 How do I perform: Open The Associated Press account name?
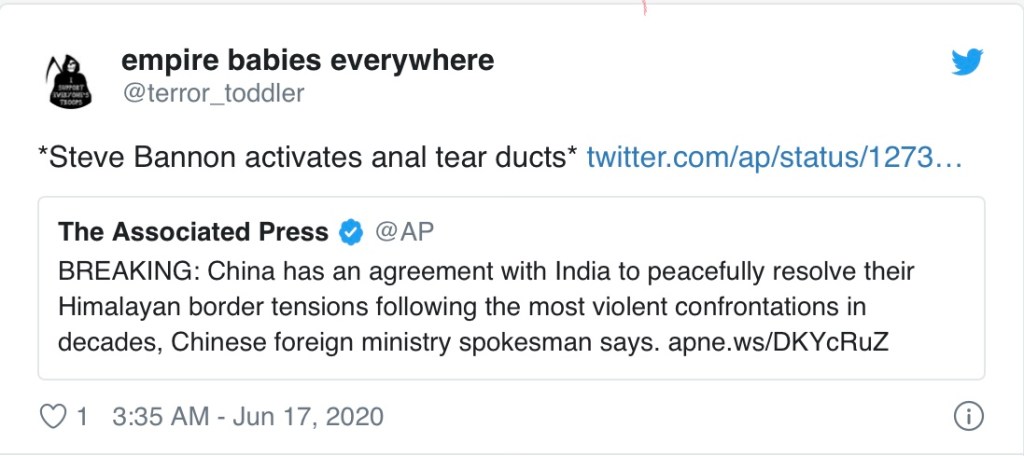pos(193,232)
